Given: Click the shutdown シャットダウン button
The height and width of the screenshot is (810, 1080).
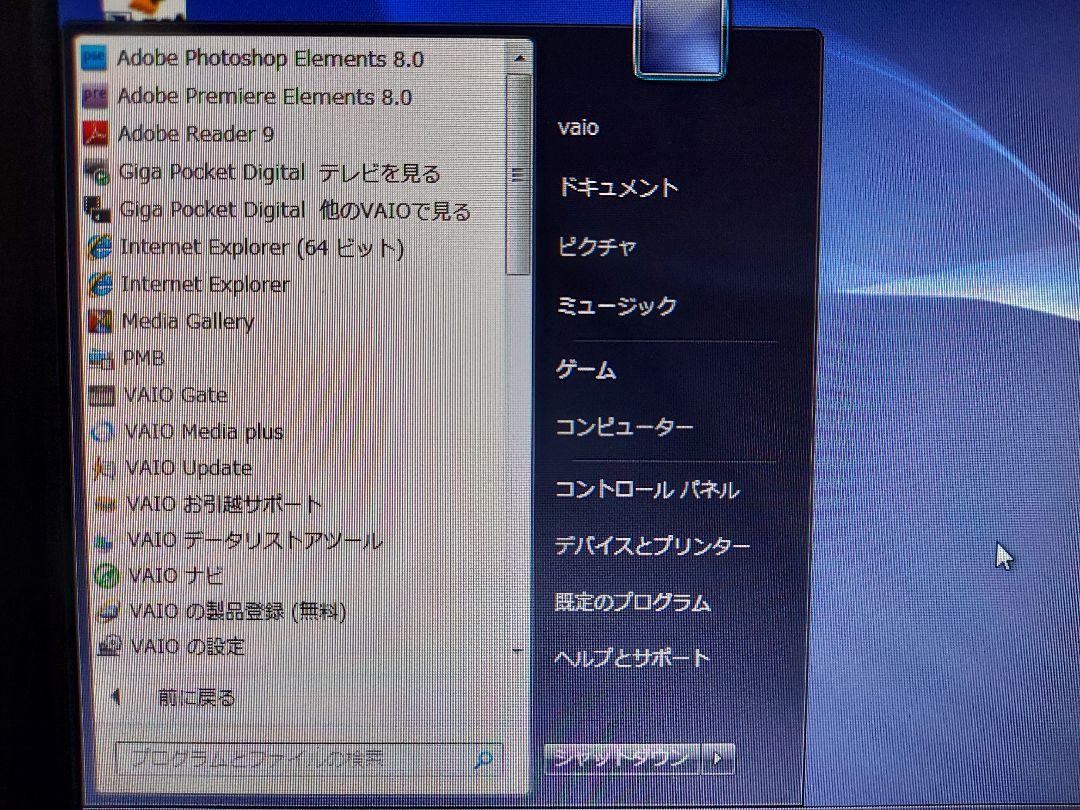Looking at the screenshot, I should pyautogui.click(x=622, y=758).
